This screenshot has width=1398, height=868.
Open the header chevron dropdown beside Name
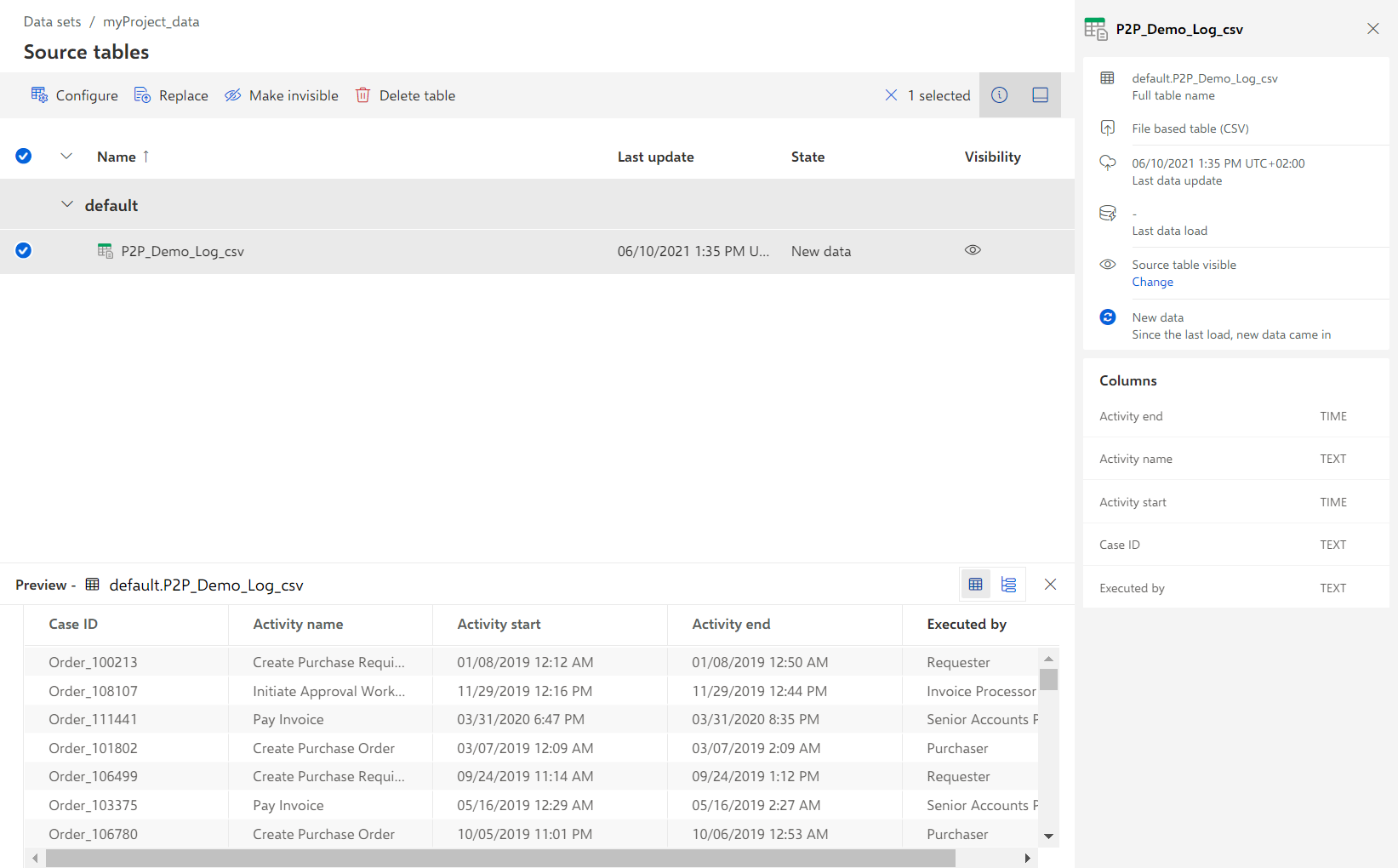66,156
